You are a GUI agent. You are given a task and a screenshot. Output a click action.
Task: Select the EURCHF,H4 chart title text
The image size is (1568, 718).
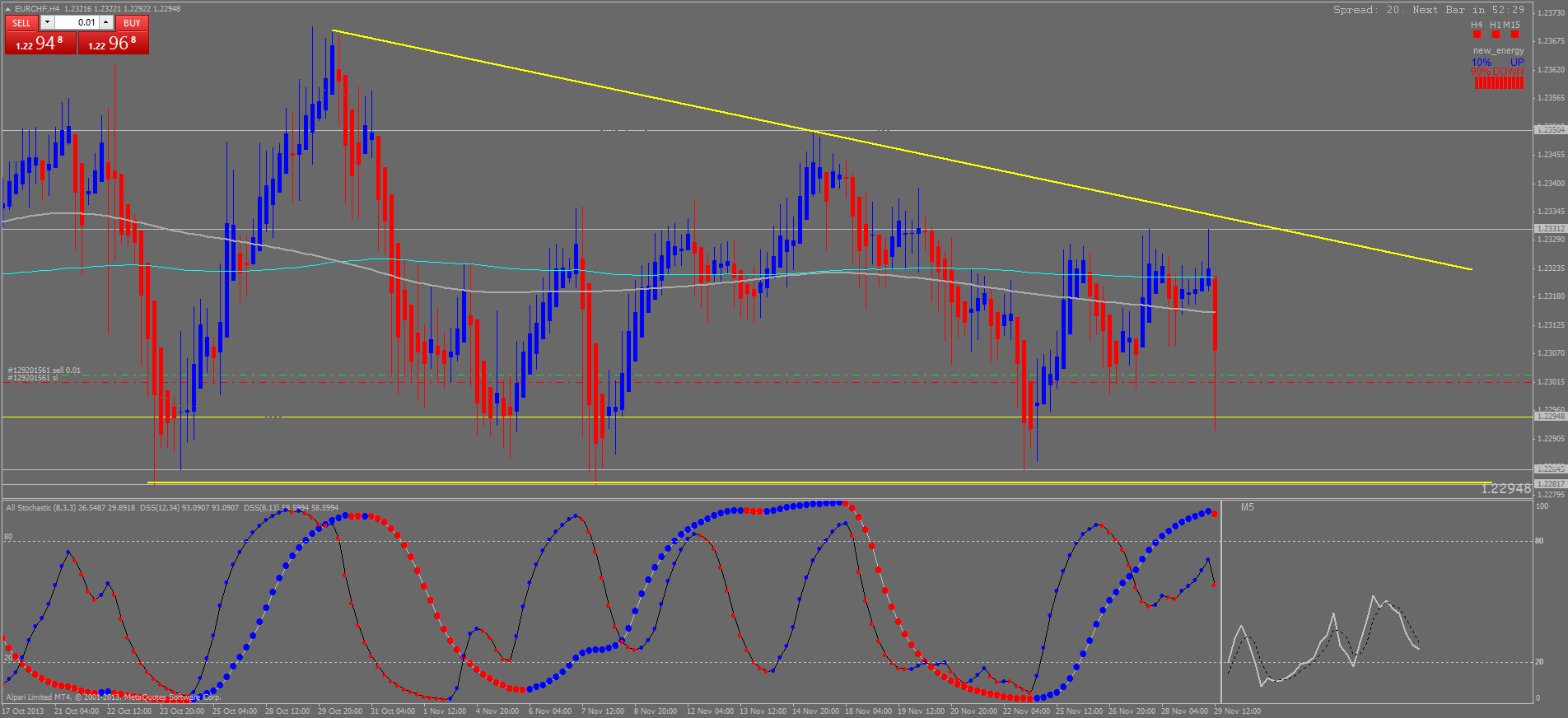(x=37, y=9)
